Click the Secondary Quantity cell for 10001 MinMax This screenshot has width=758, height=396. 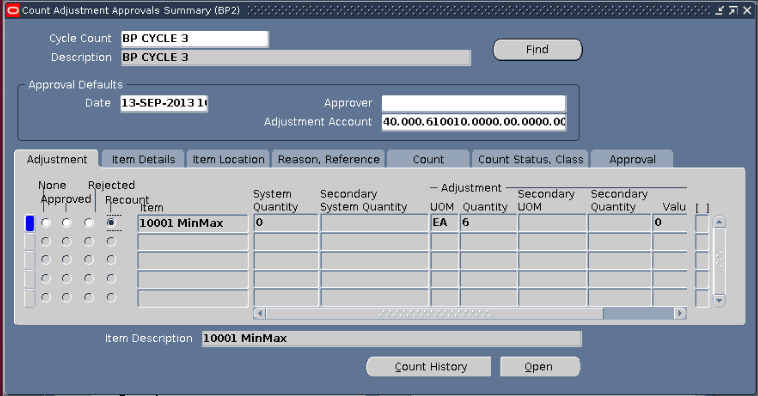[619, 223]
